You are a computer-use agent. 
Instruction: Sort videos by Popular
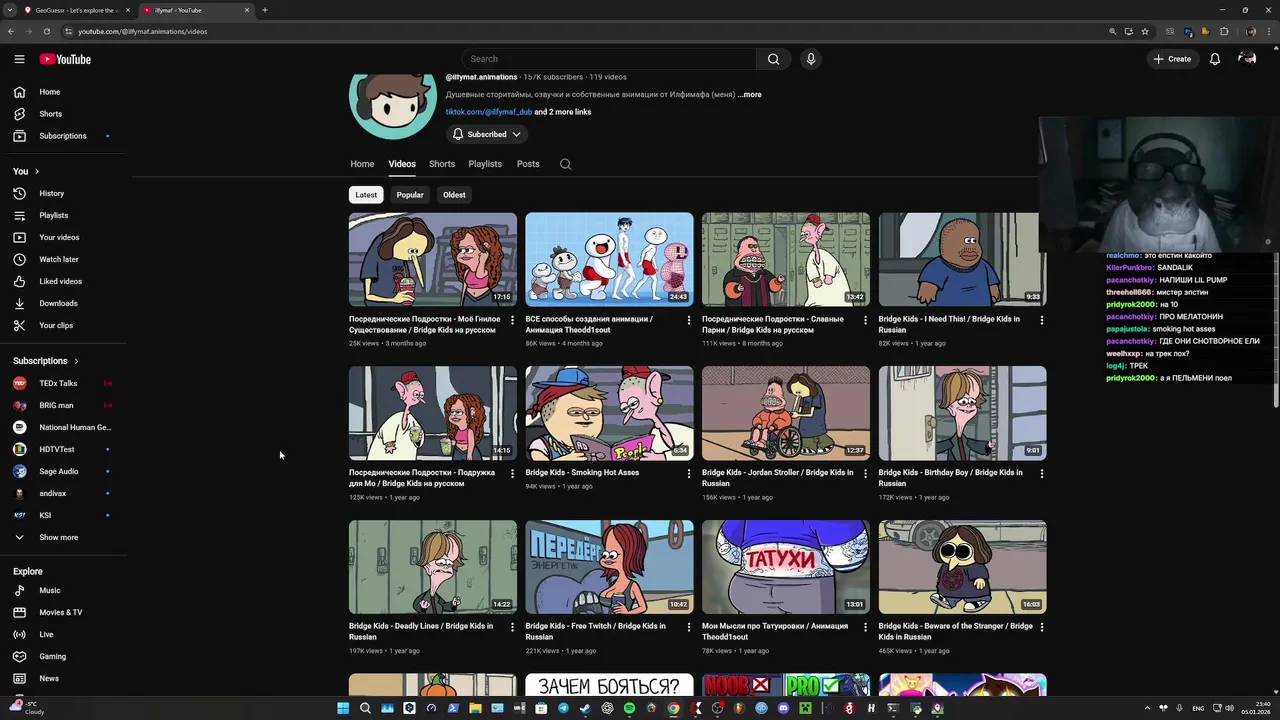pos(410,195)
